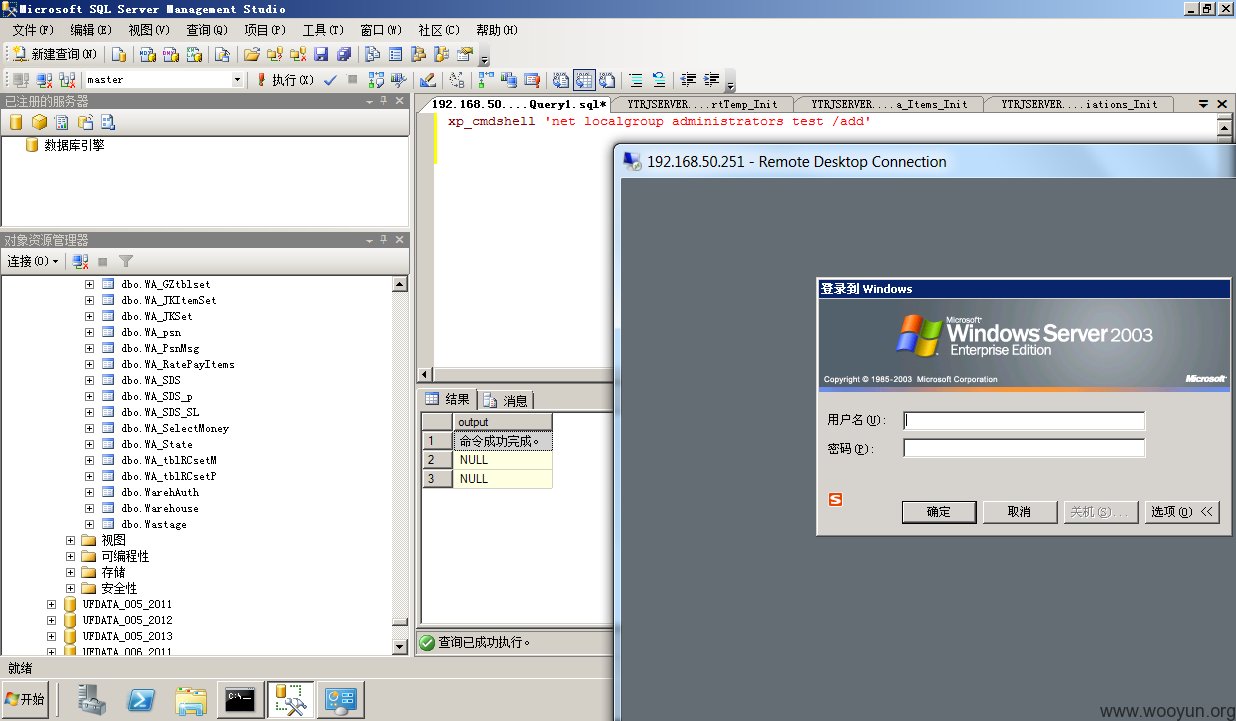Click the 命令成功完成。 result cell
The image size is (1236, 721).
[x=503, y=441]
